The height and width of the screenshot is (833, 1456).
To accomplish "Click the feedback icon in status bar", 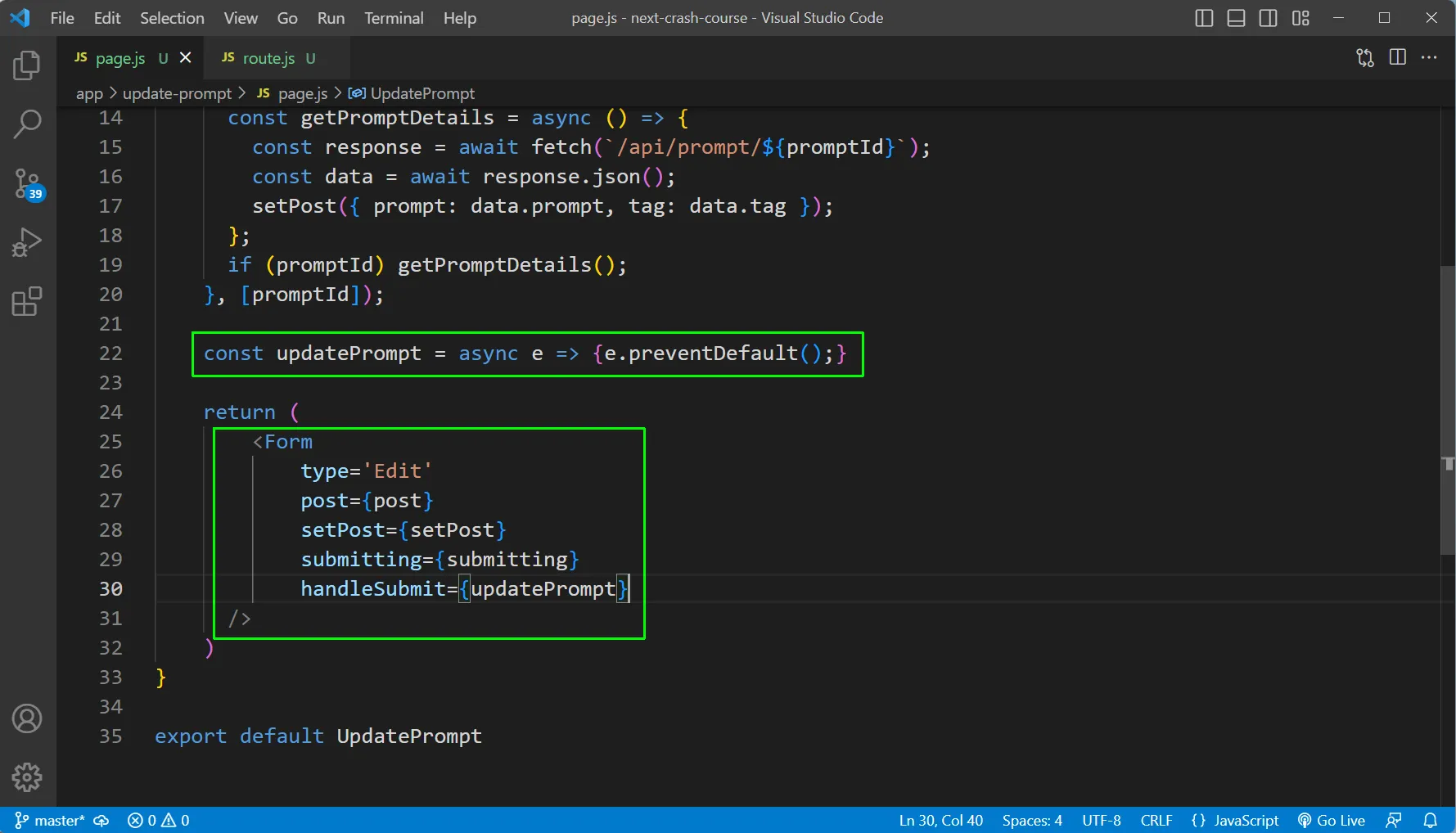I will point(1394,820).
